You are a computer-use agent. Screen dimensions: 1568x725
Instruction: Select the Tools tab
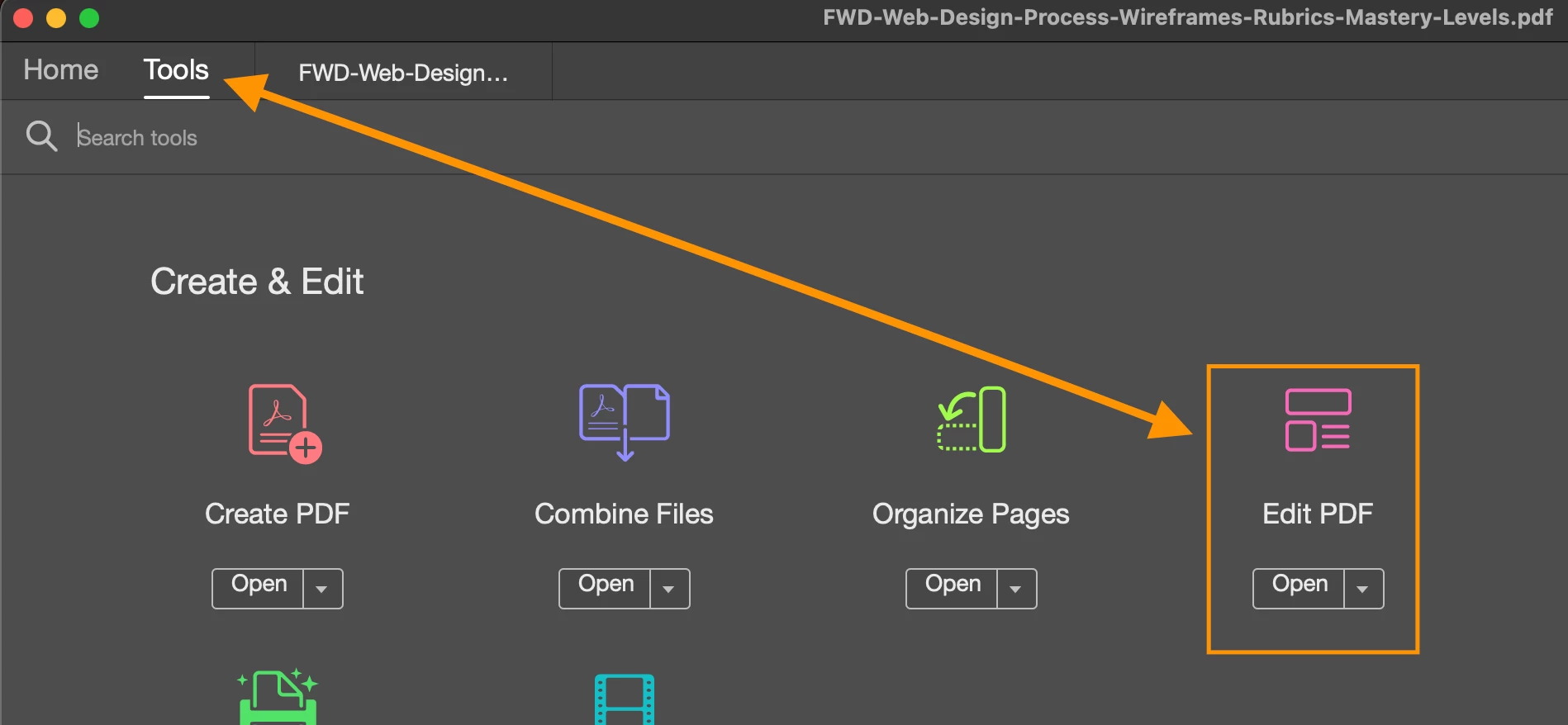(176, 70)
